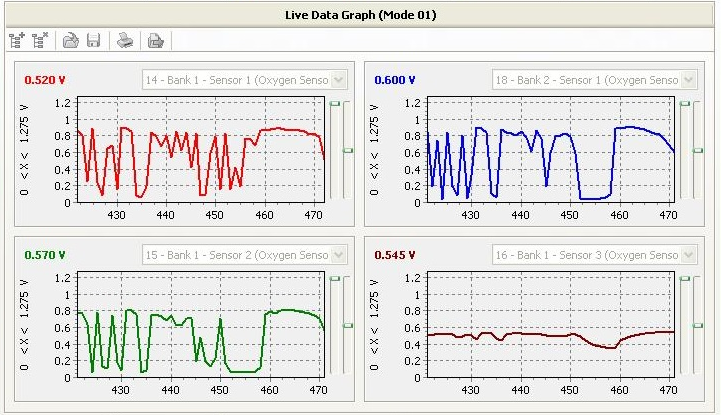Click right slider thumb beside blue Bank 2 graph
Viewport: 721px width, 415px height.
[x=698, y=150]
